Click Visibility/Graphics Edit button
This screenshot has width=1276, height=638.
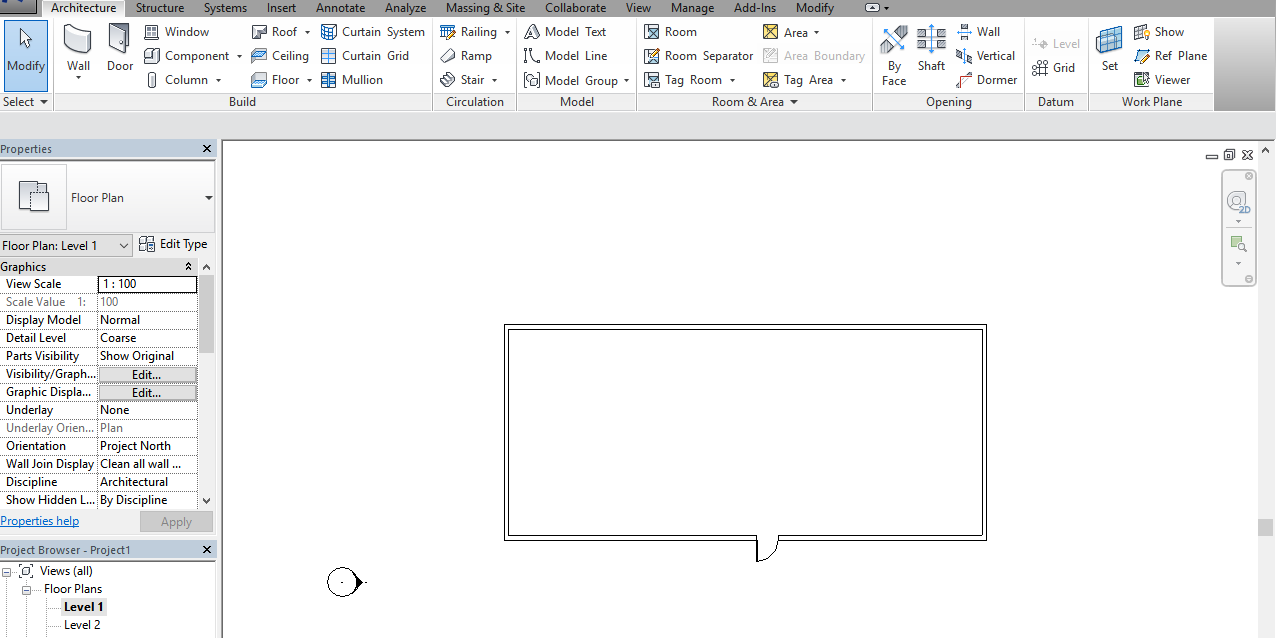(x=147, y=374)
